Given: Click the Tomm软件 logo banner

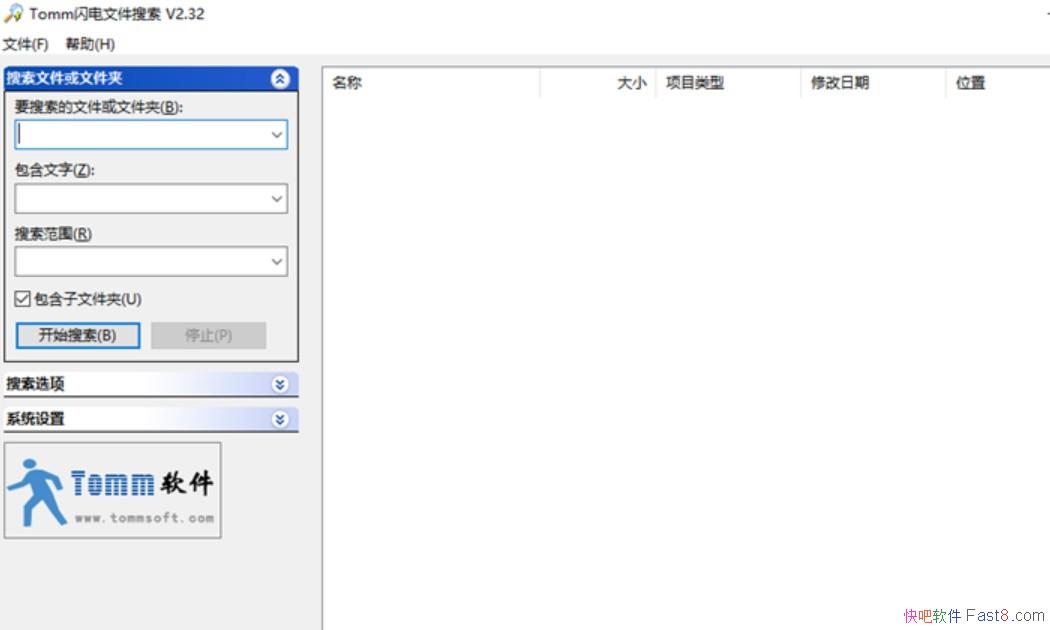Looking at the screenshot, I should [x=113, y=490].
